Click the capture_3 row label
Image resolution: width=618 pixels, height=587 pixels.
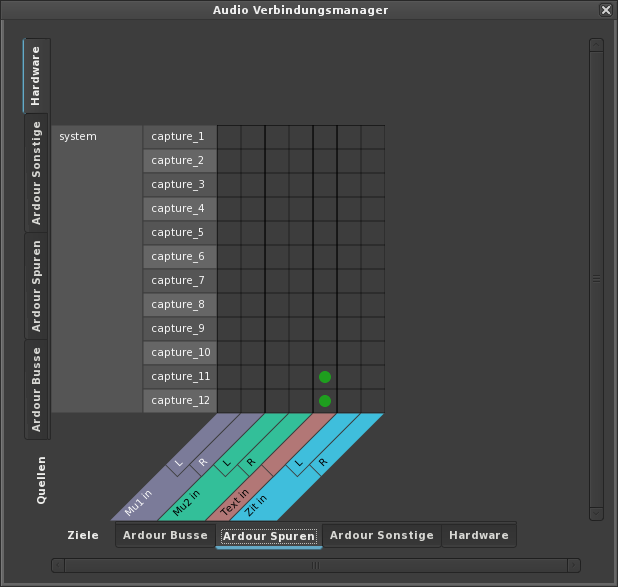(x=180, y=185)
